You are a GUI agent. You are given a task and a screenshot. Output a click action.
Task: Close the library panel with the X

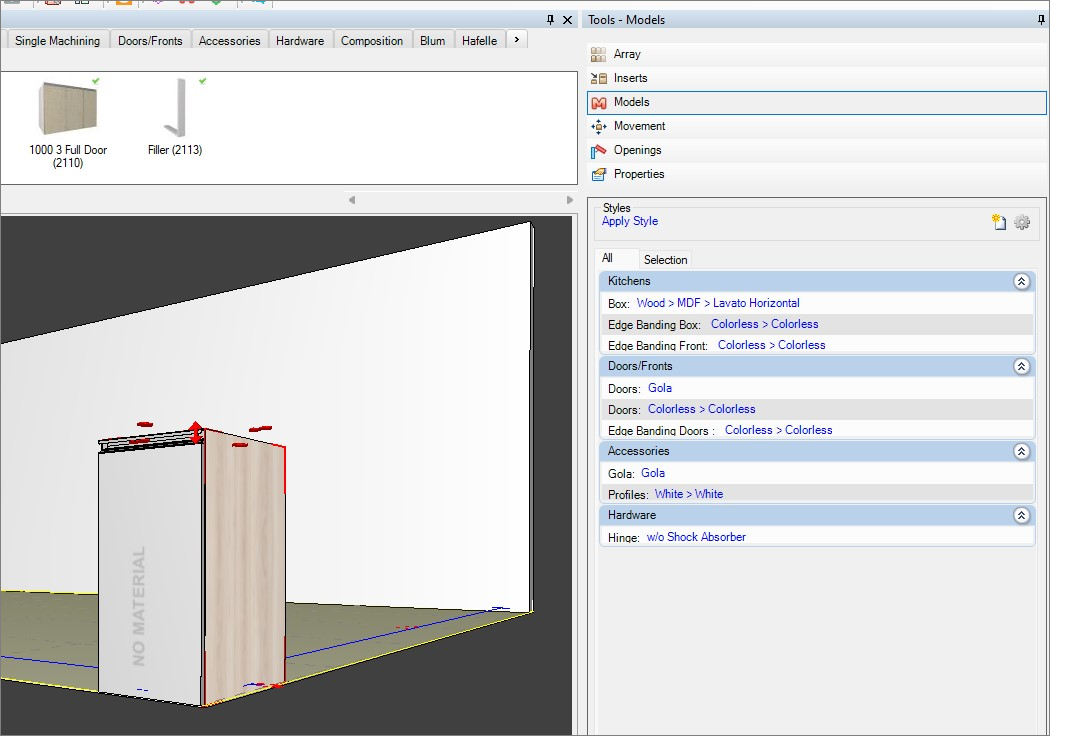pos(568,20)
